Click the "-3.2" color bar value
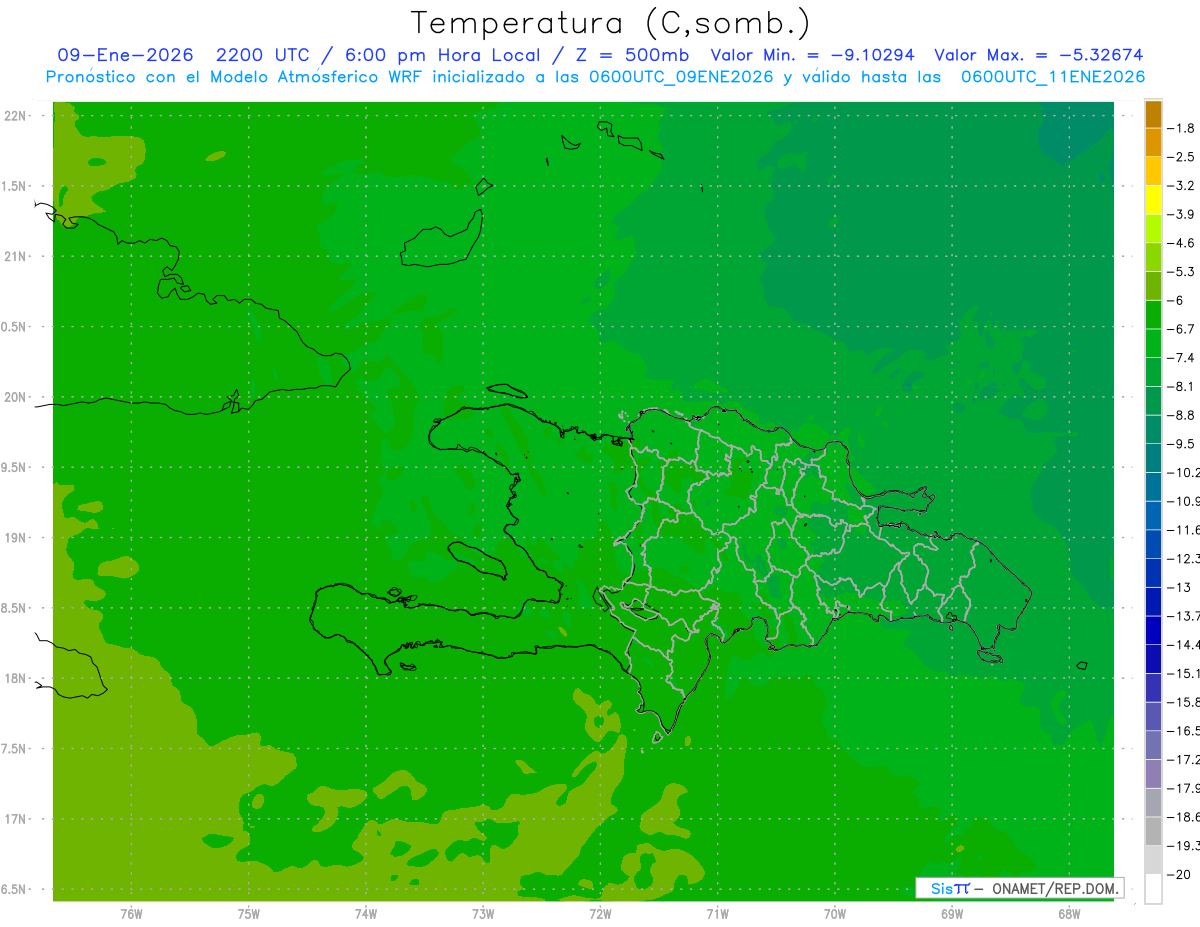Image resolution: width=1200 pixels, height=927 pixels. (1181, 186)
